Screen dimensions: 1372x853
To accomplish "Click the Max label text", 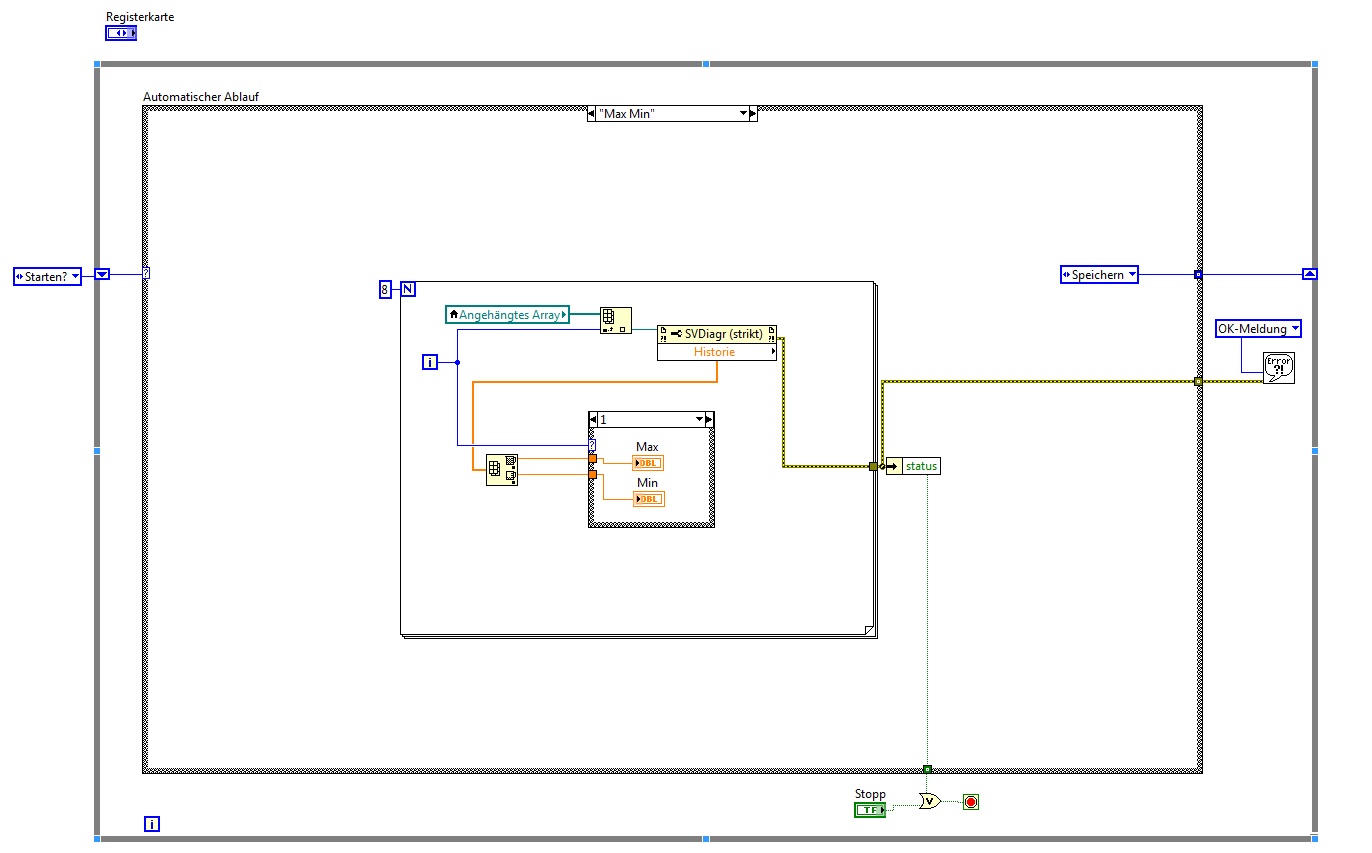I will click(x=647, y=447).
